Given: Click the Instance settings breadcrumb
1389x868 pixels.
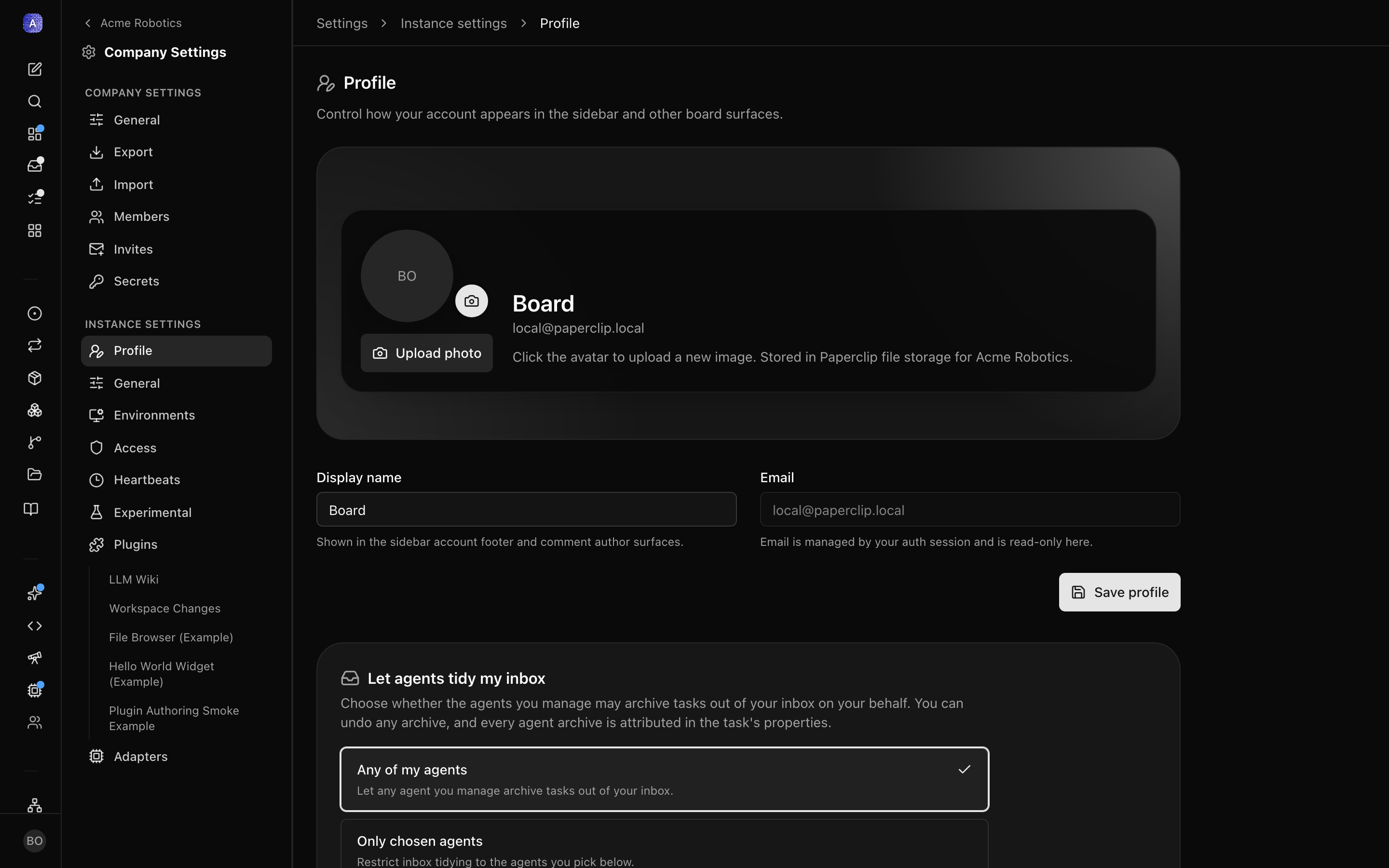Looking at the screenshot, I should point(453,24).
